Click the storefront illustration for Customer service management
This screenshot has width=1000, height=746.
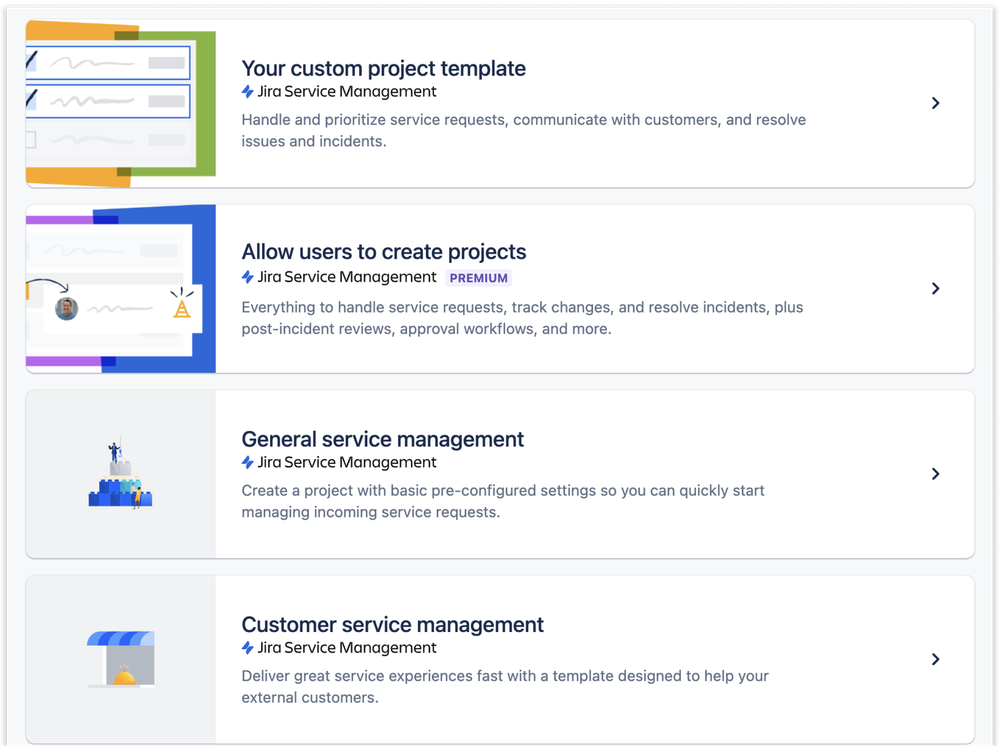click(120, 658)
